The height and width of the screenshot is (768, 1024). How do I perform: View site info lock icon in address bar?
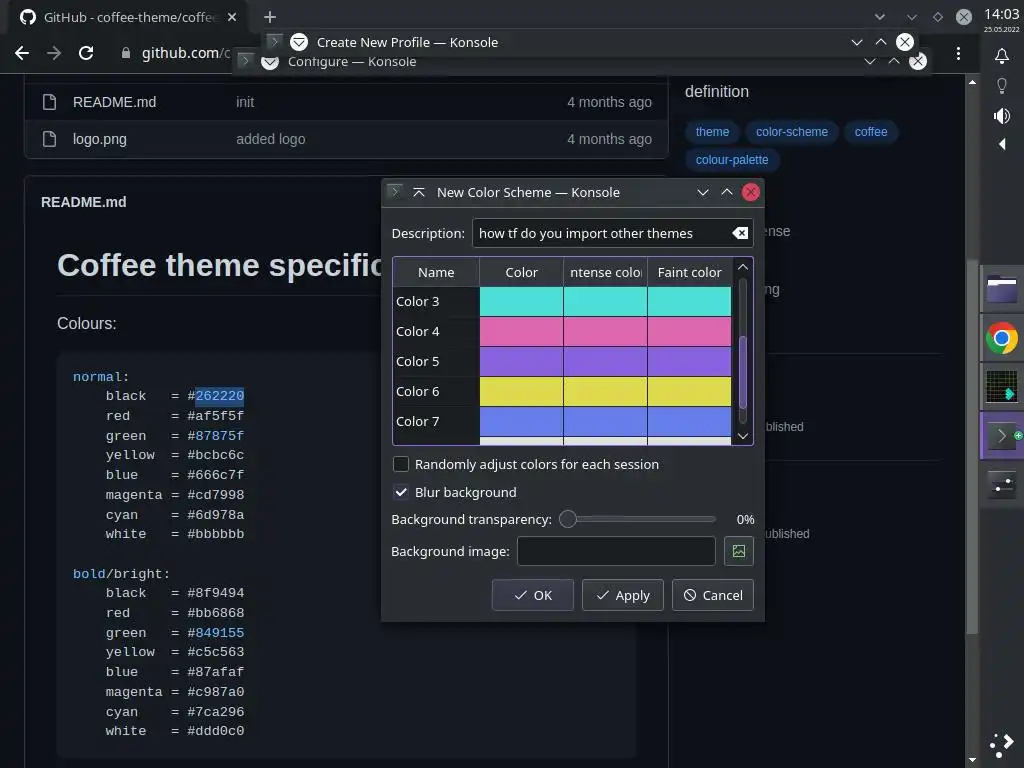coord(126,53)
